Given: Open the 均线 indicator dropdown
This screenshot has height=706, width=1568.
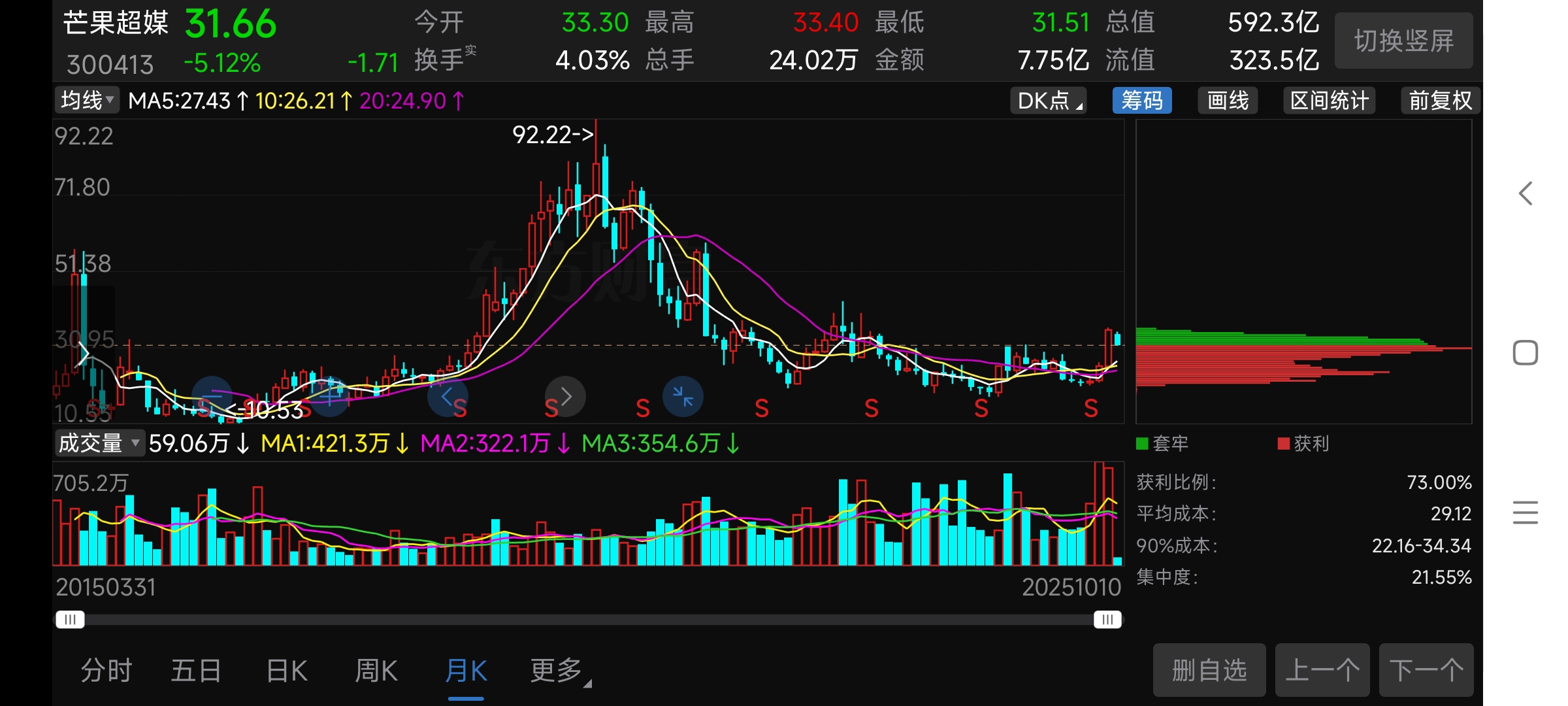Looking at the screenshot, I should [x=87, y=101].
